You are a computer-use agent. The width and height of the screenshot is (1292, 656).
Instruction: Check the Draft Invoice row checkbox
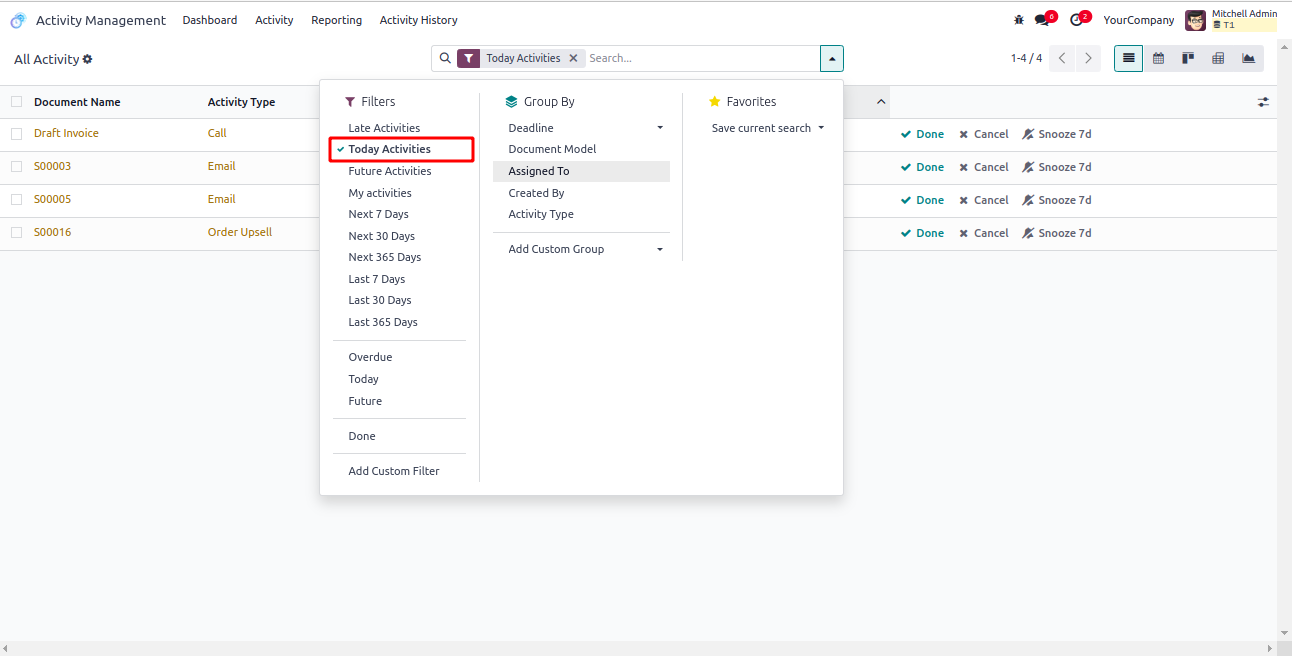coord(16,133)
